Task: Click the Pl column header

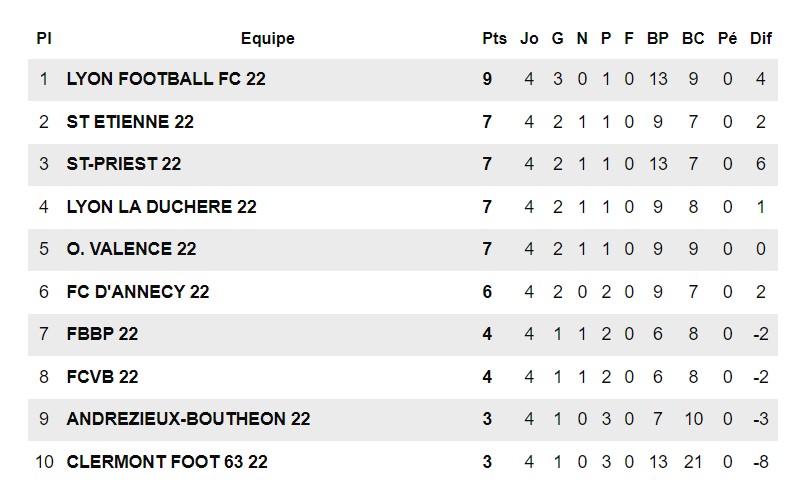Action: 44,39
